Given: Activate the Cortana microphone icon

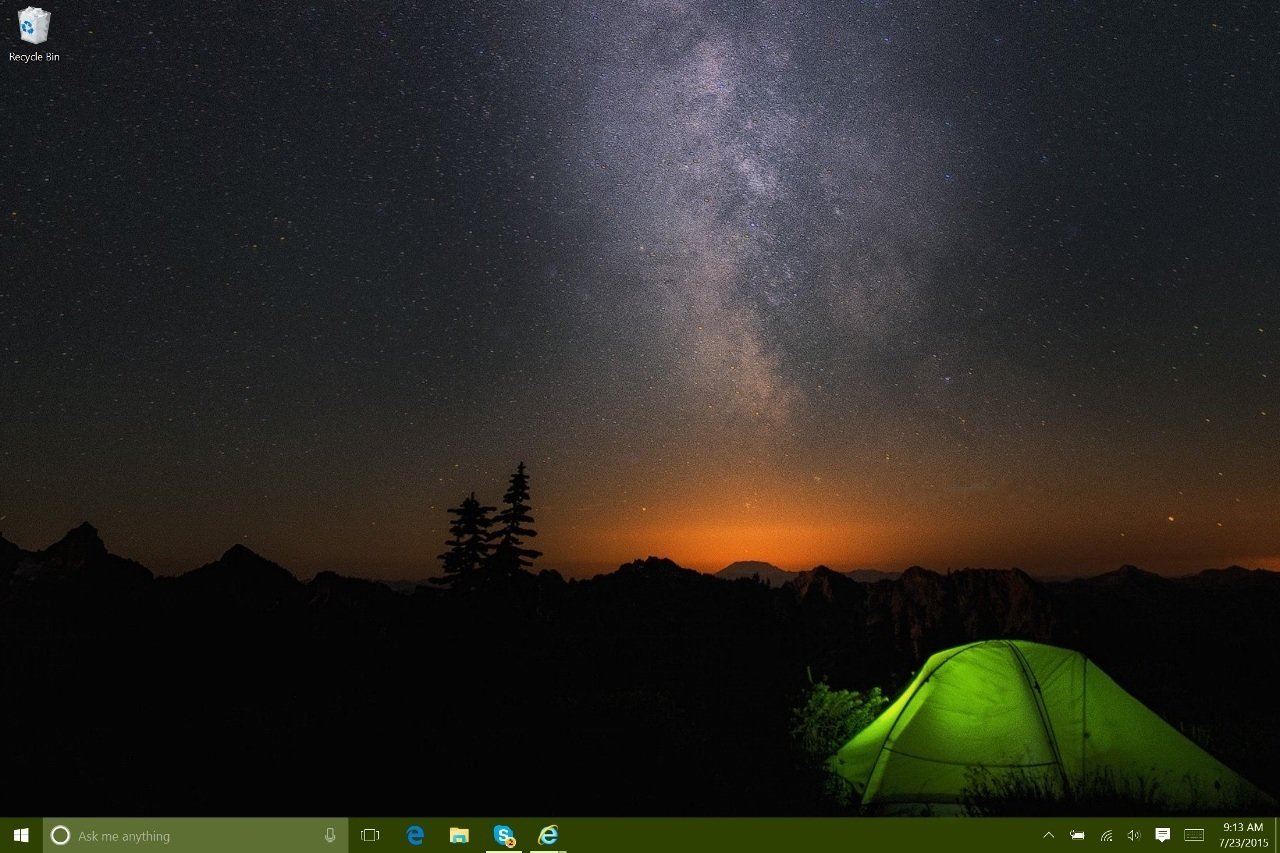Looking at the screenshot, I should point(330,835).
